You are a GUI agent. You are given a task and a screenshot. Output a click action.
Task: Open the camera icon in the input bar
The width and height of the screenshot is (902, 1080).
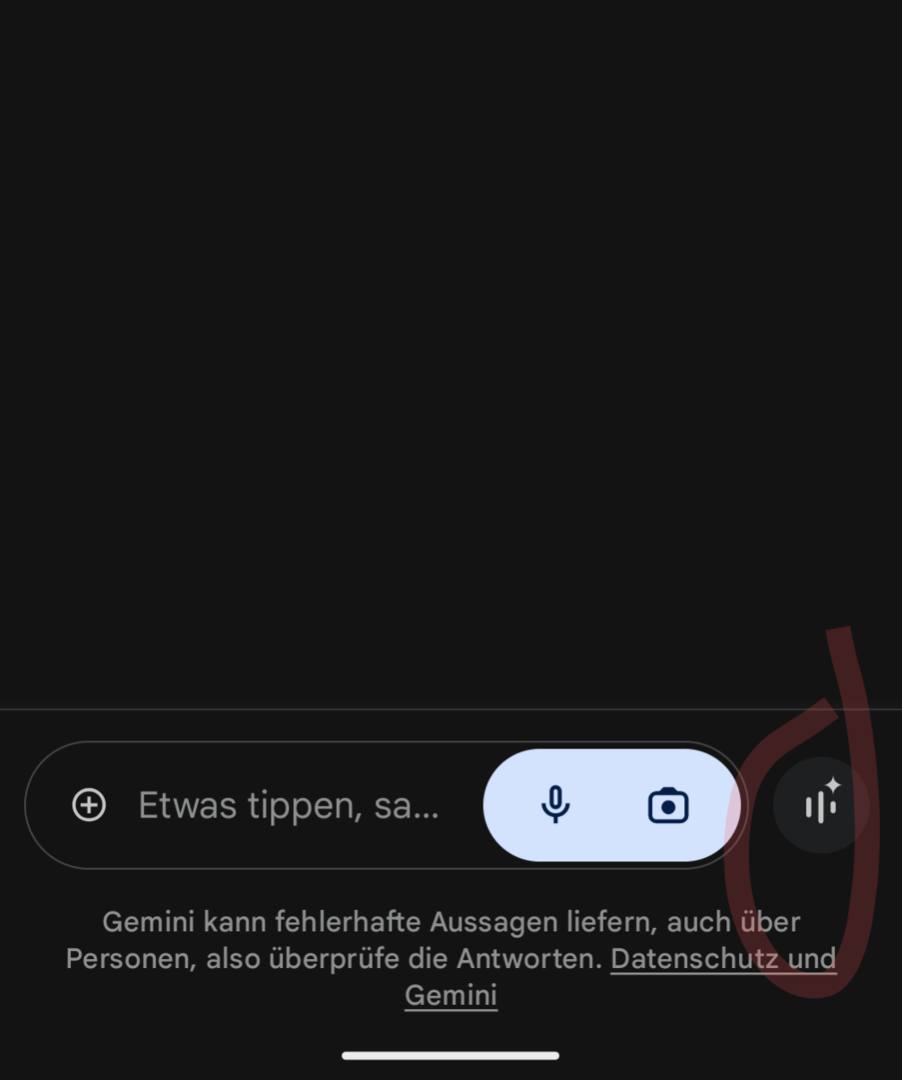[x=668, y=805]
